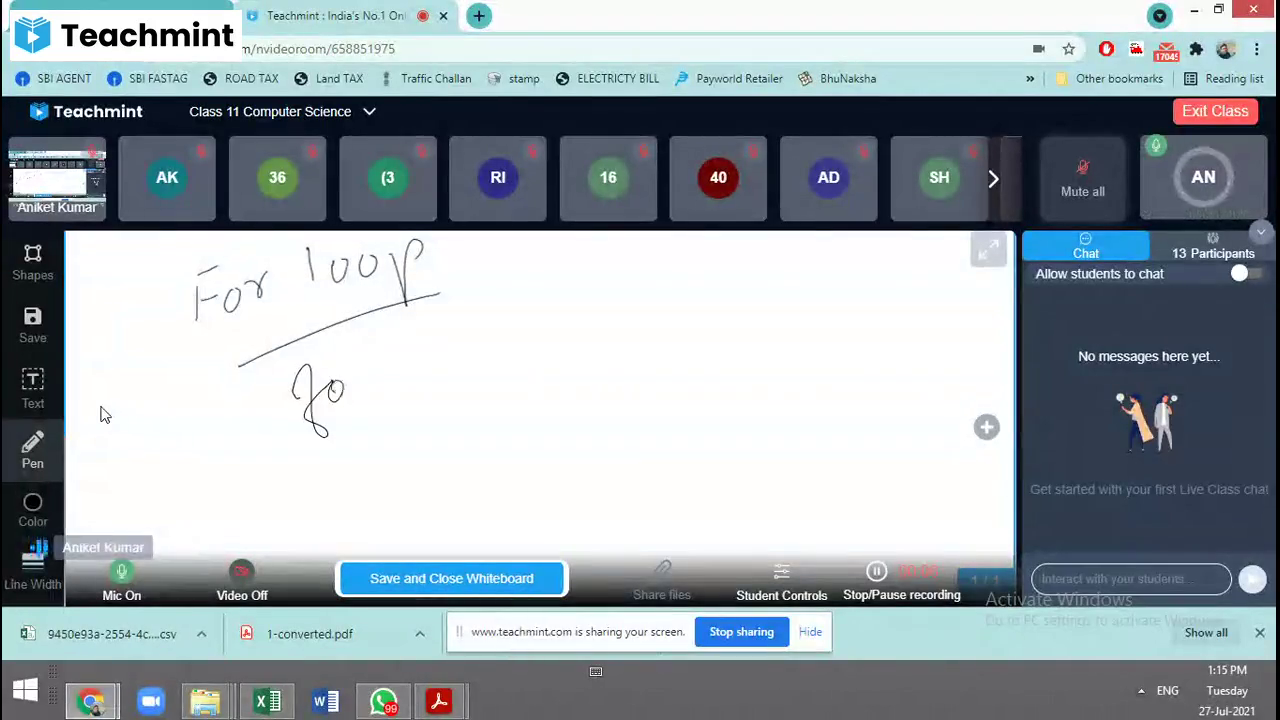Stop sharing the screen
The height and width of the screenshot is (720, 1280).
pos(742,632)
